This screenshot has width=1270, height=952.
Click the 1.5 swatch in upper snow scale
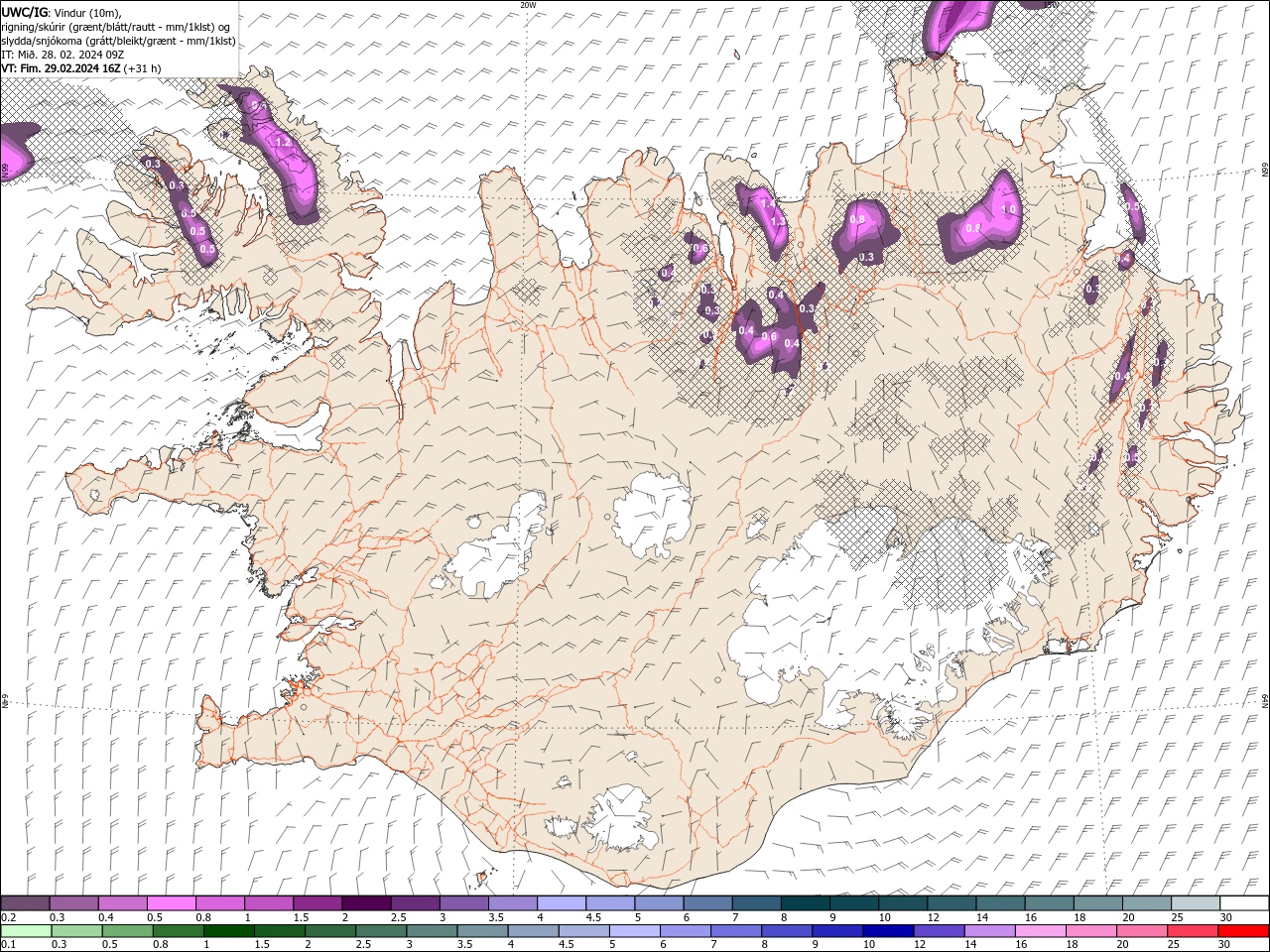(x=317, y=903)
